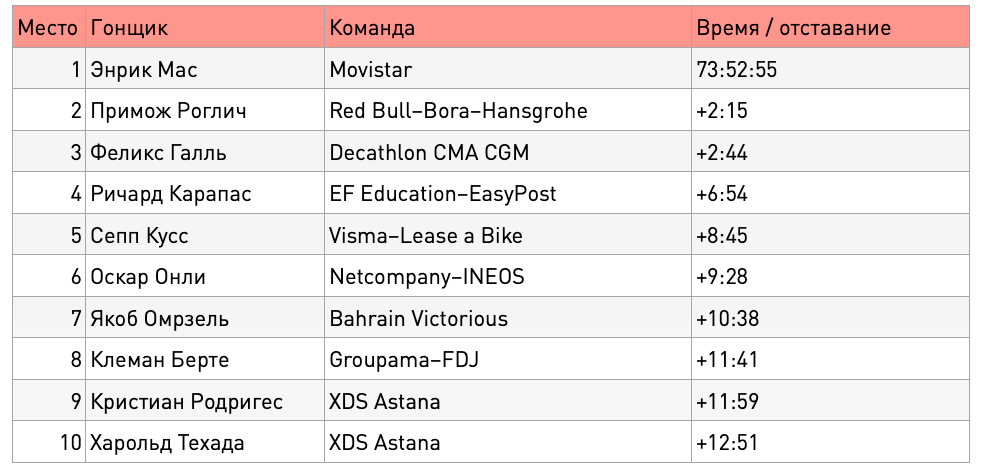Image resolution: width=981 pixels, height=475 pixels.
Task: Click the Команда column header
Action: tap(507, 28)
